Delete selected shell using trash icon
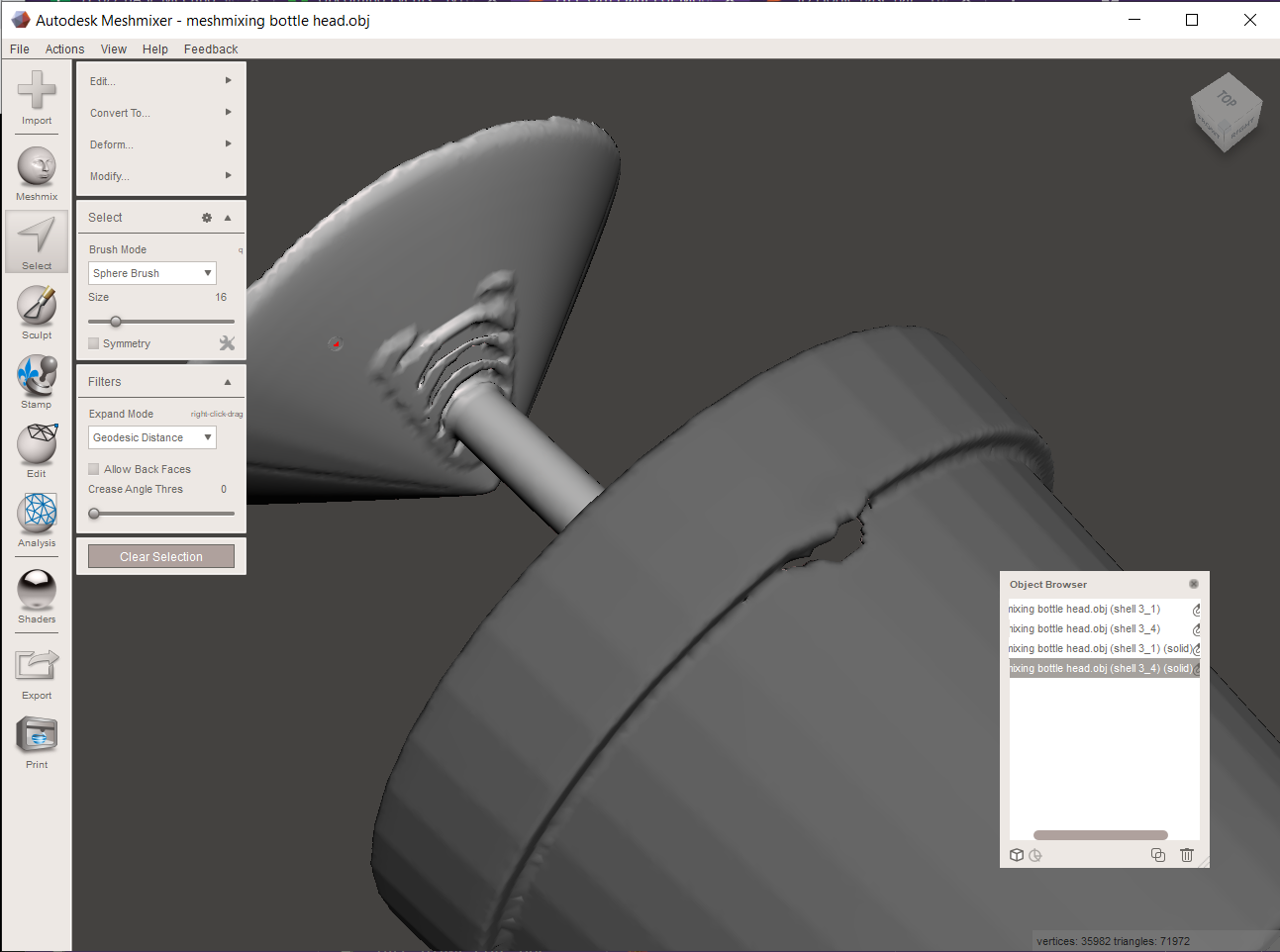Image resolution: width=1280 pixels, height=952 pixels. [1186, 854]
